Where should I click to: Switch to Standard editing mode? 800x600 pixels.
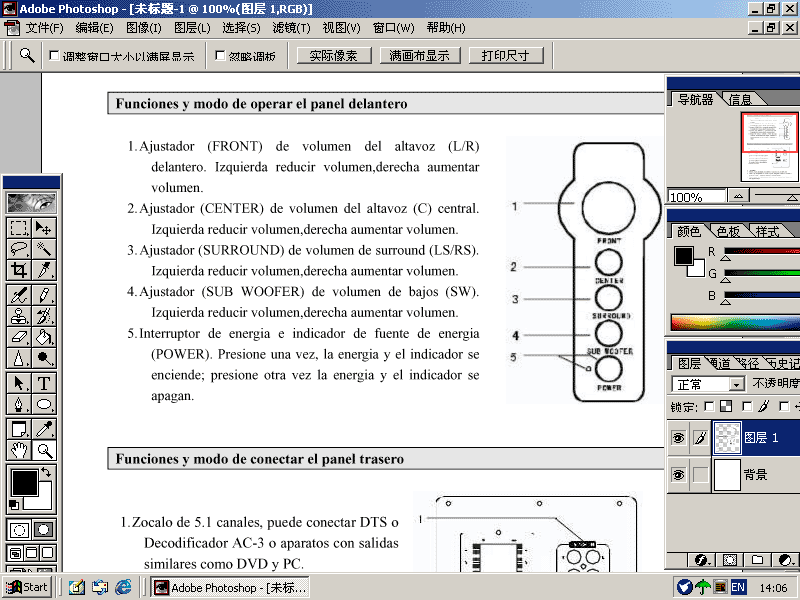pyautogui.click(x=19, y=530)
